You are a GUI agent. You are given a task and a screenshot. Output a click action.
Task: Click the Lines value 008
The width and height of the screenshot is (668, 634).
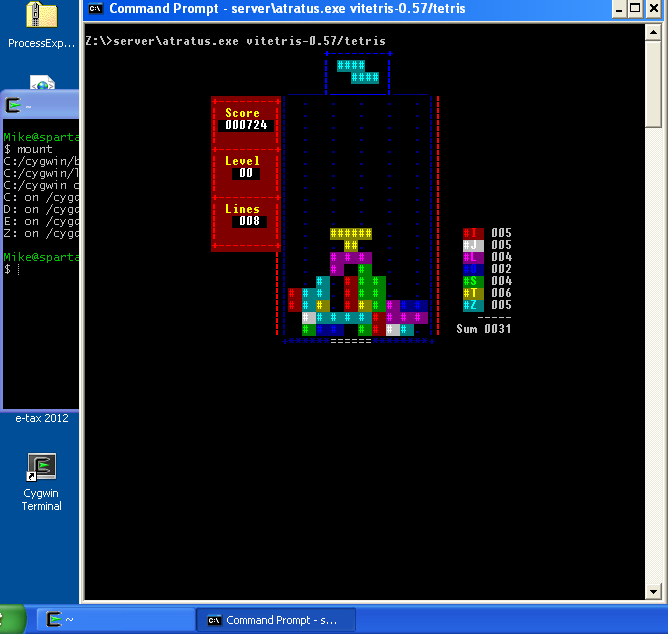(x=249, y=221)
